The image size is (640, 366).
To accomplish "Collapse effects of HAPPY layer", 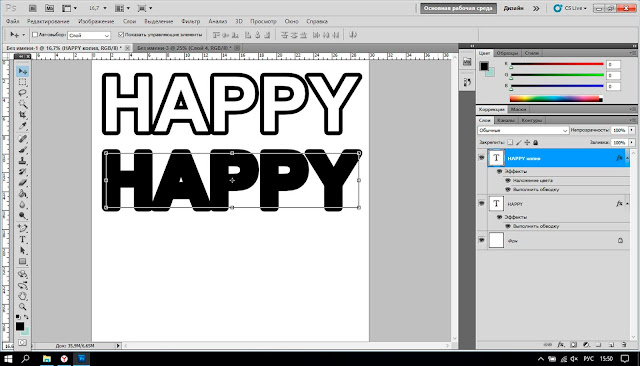I will [x=628, y=204].
